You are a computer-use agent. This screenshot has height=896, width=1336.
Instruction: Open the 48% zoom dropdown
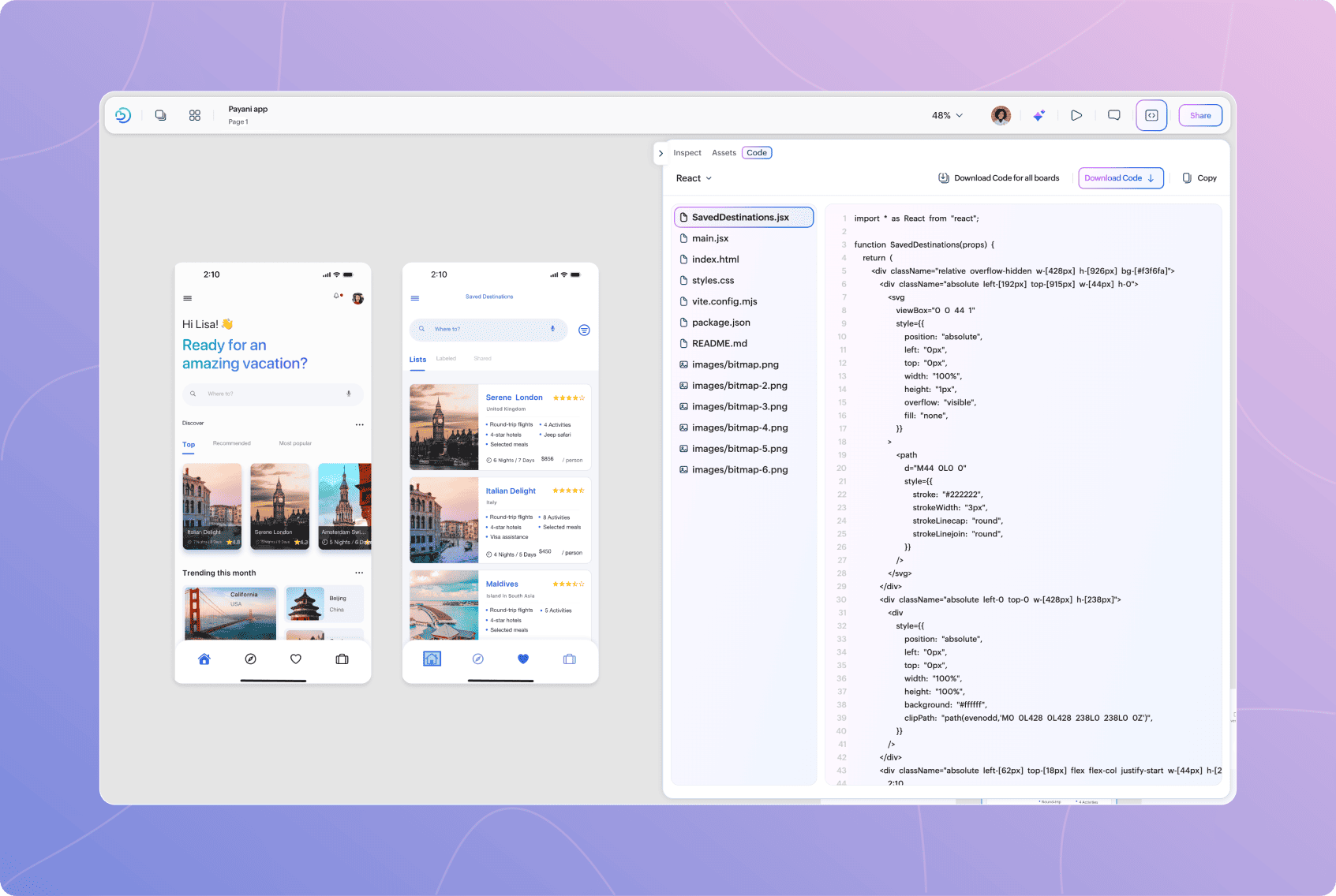947,115
